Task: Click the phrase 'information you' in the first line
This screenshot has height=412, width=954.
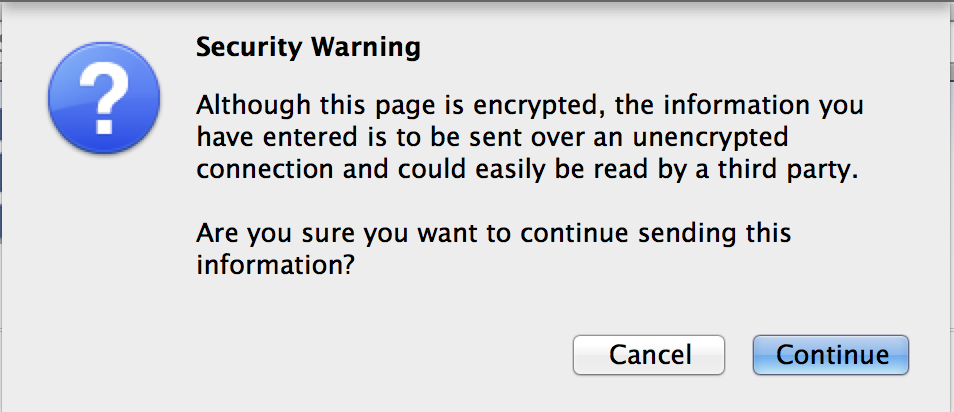Action: point(763,106)
